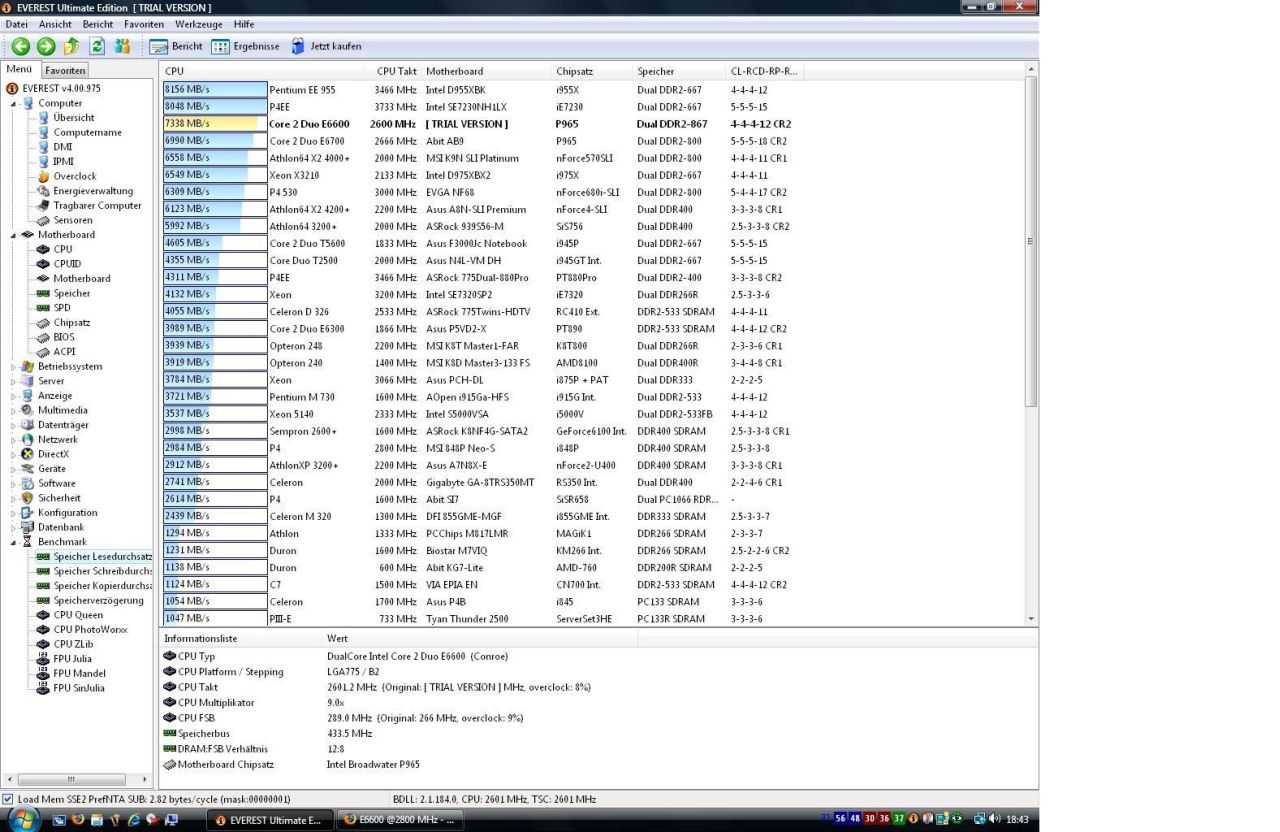
Task: Expand the Anzeige tree node
Action: pyautogui.click(x=14, y=396)
